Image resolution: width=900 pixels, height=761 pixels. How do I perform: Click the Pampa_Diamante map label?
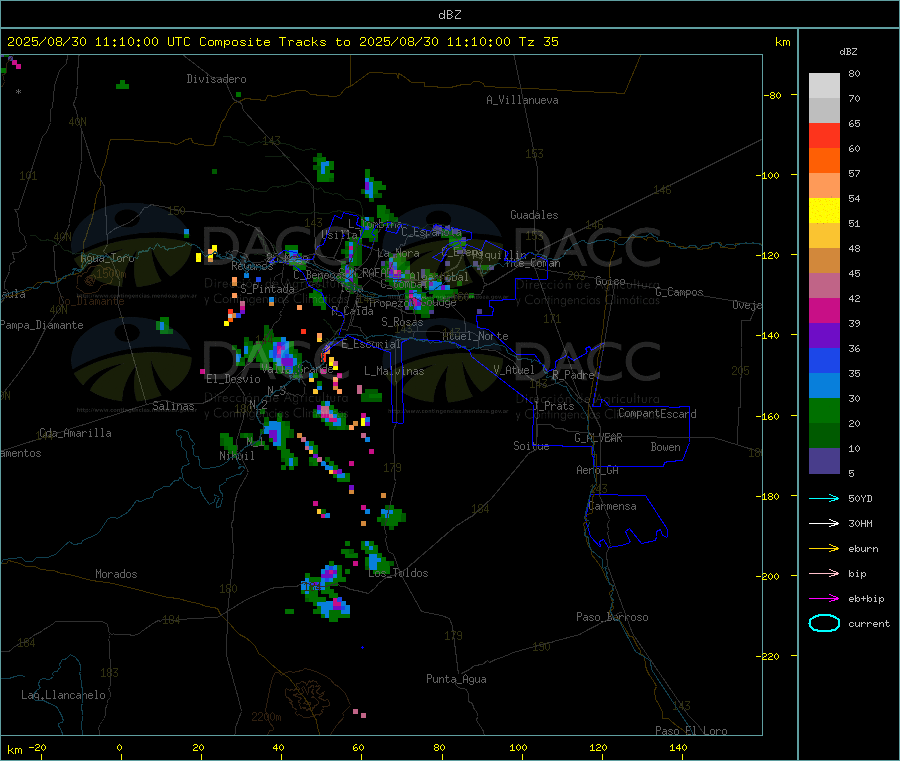(41, 325)
